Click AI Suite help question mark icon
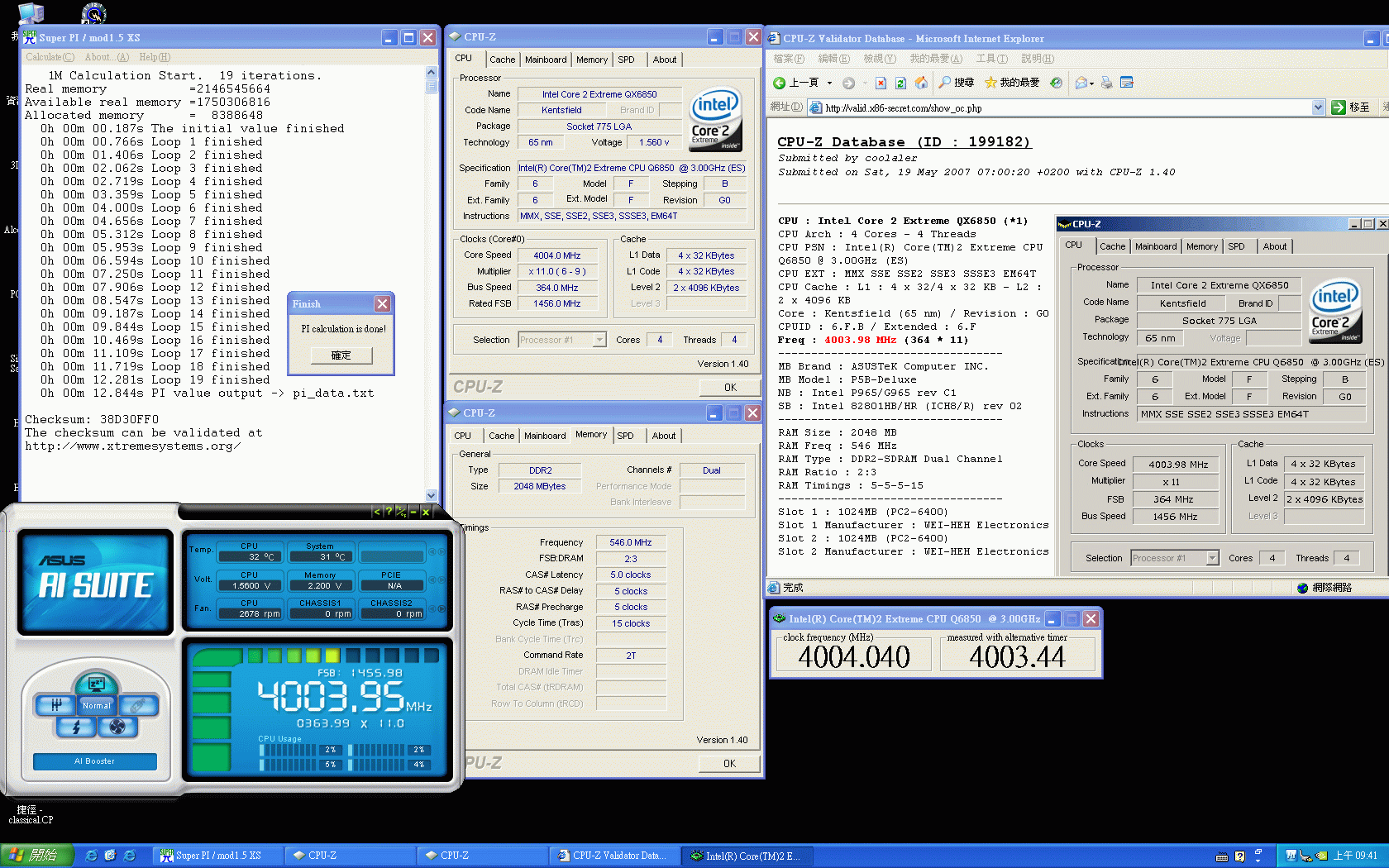1389x868 pixels. (x=389, y=512)
